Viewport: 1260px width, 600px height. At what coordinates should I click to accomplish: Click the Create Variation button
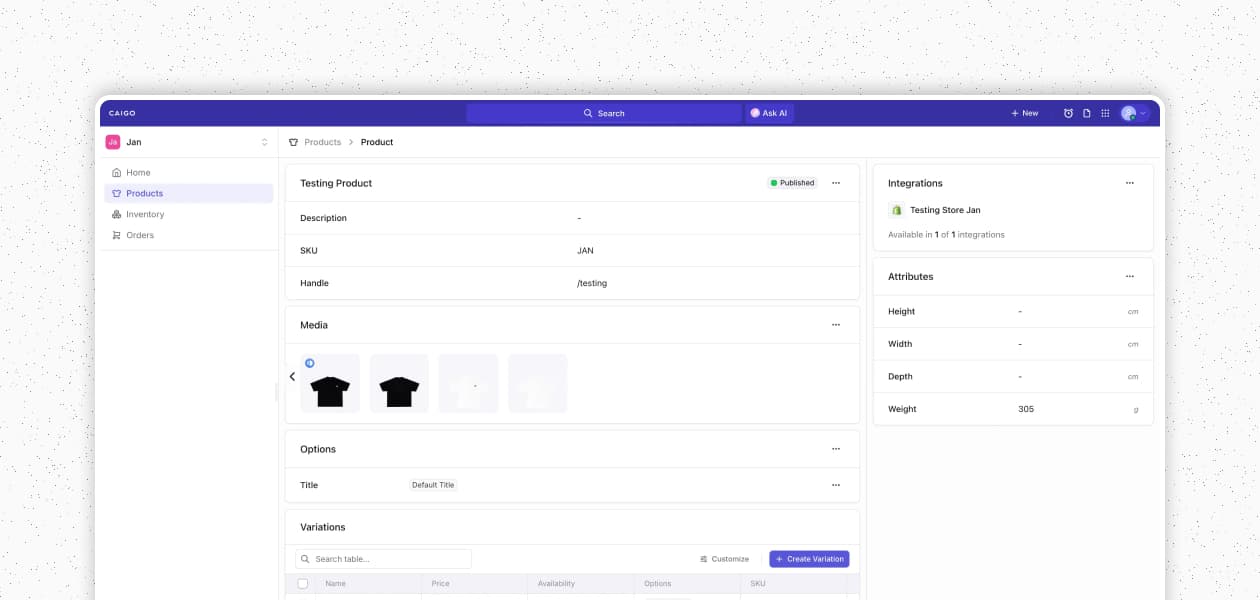[x=809, y=559]
